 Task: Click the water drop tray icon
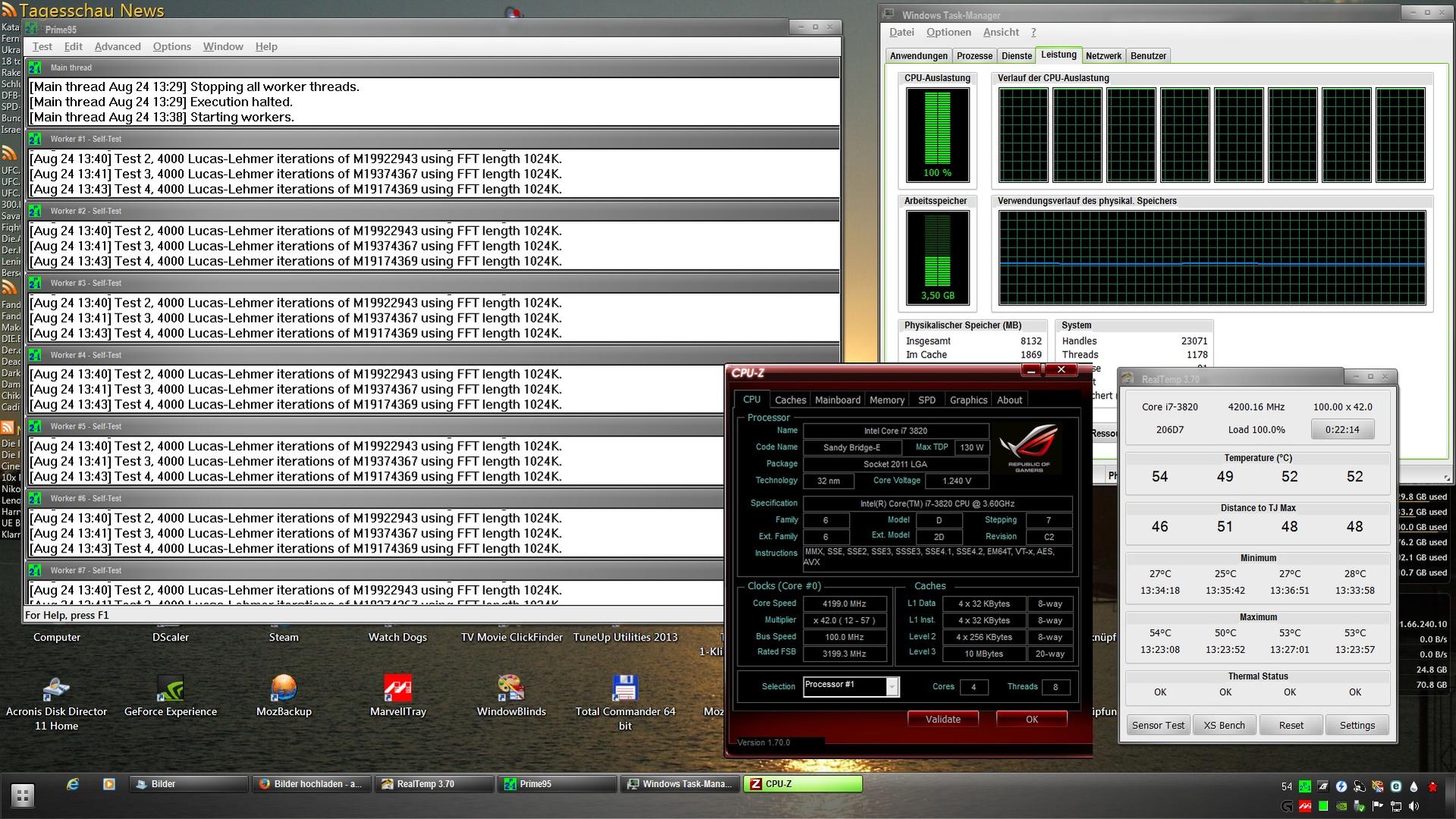coord(1414,787)
